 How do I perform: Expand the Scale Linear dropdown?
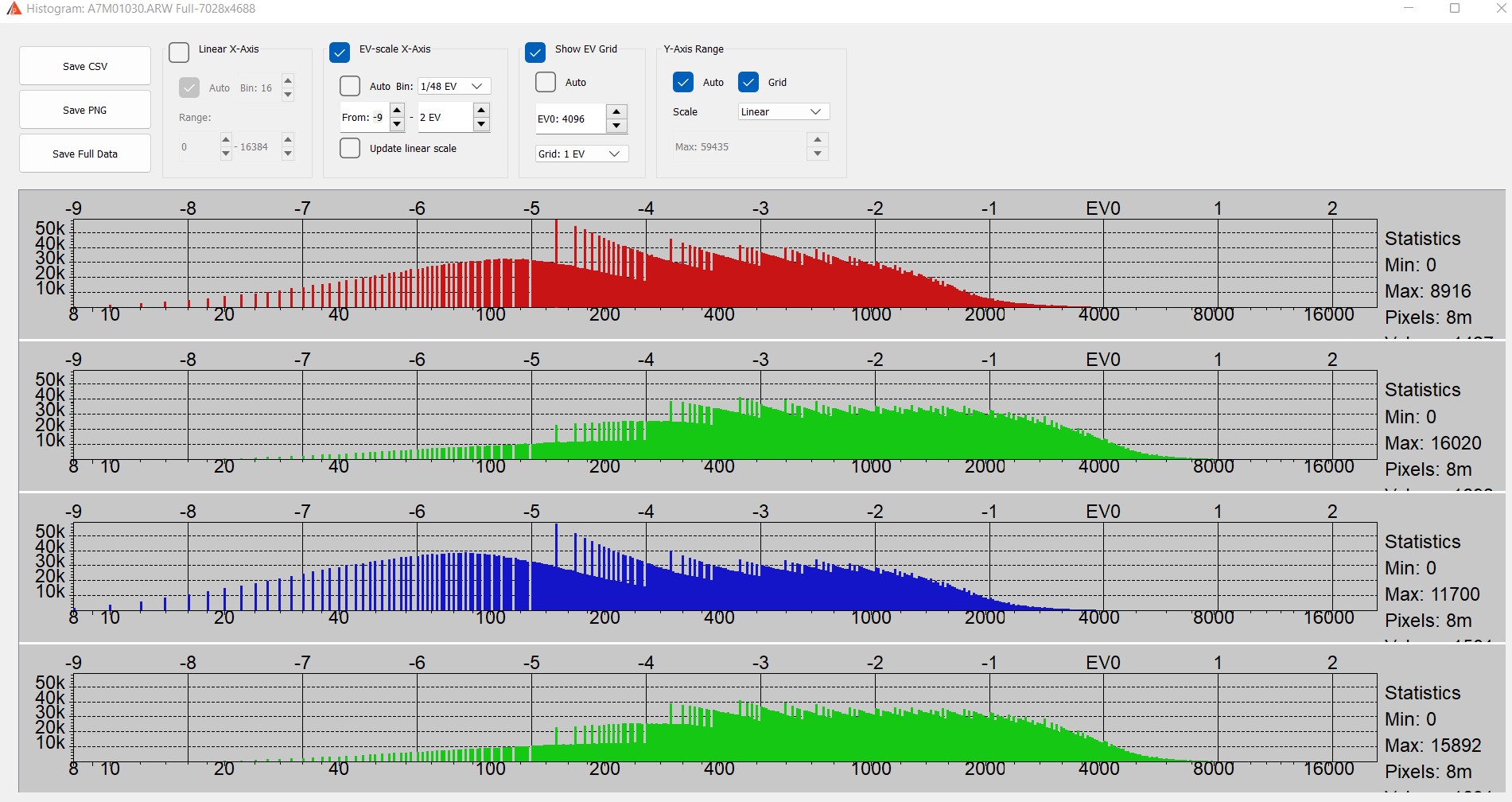click(783, 111)
